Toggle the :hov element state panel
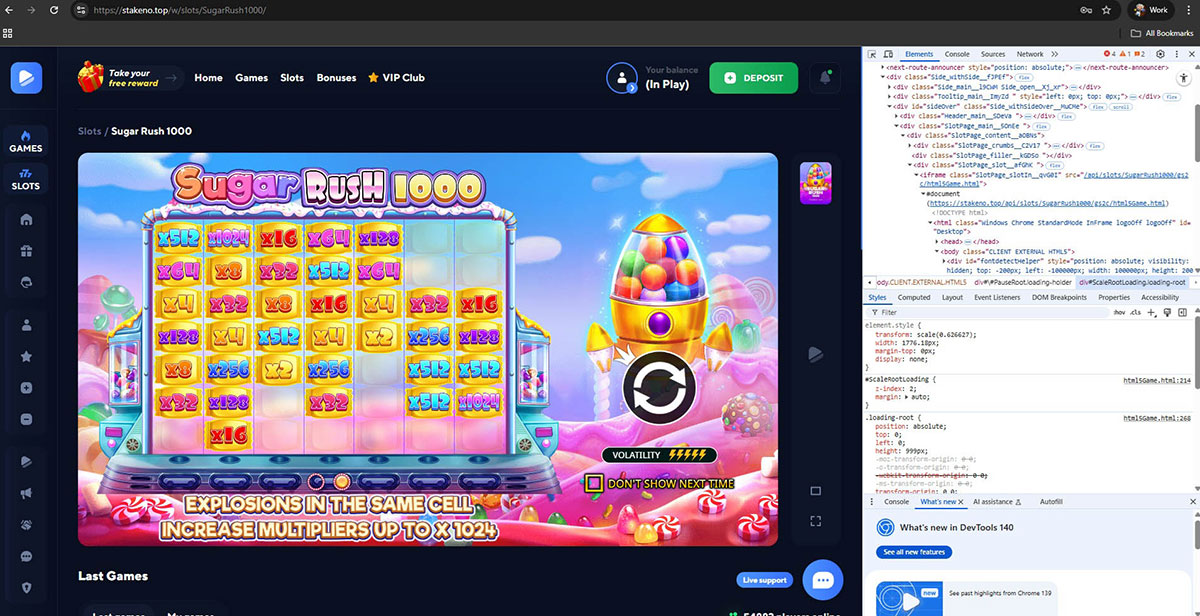This screenshot has width=1200, height=616. [x=1119, y=312]
